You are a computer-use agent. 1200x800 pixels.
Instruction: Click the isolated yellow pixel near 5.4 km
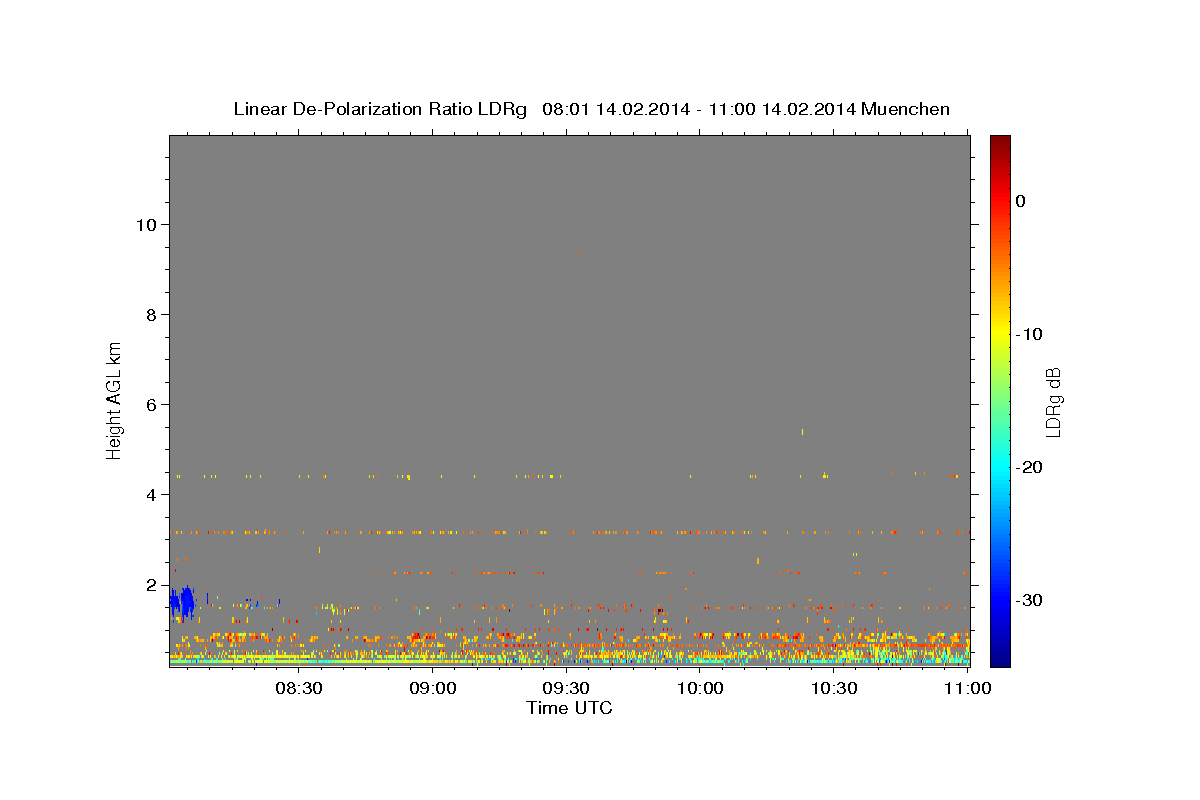pyautogui.click(x=802, y=432)
